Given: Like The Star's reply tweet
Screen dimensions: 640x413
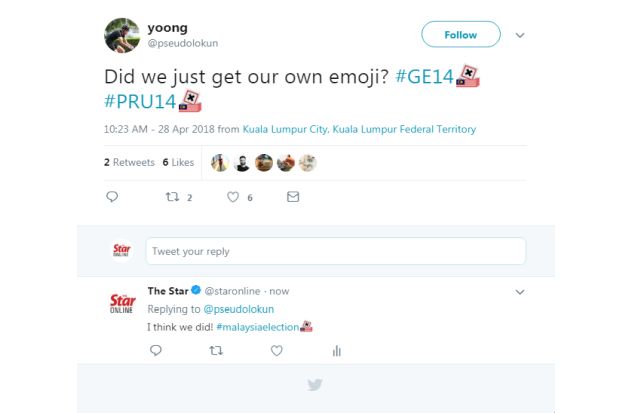Looking at the screenshot, I should [277, 350].
